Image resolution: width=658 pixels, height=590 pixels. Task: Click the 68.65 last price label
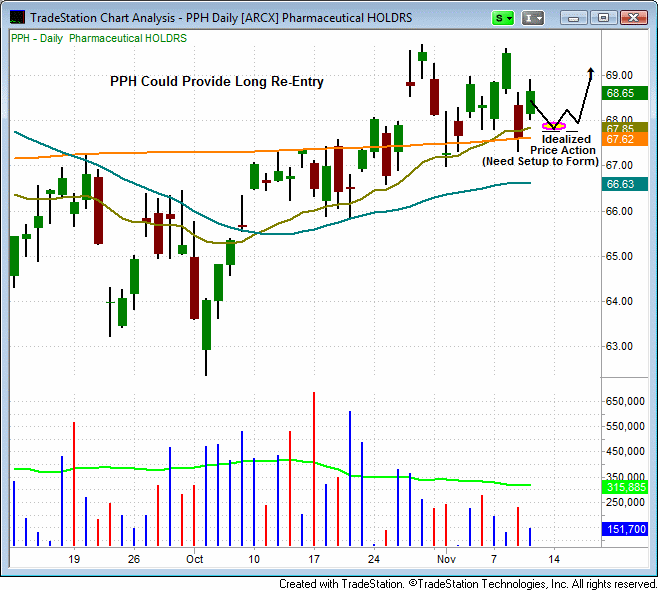(624, 93)
